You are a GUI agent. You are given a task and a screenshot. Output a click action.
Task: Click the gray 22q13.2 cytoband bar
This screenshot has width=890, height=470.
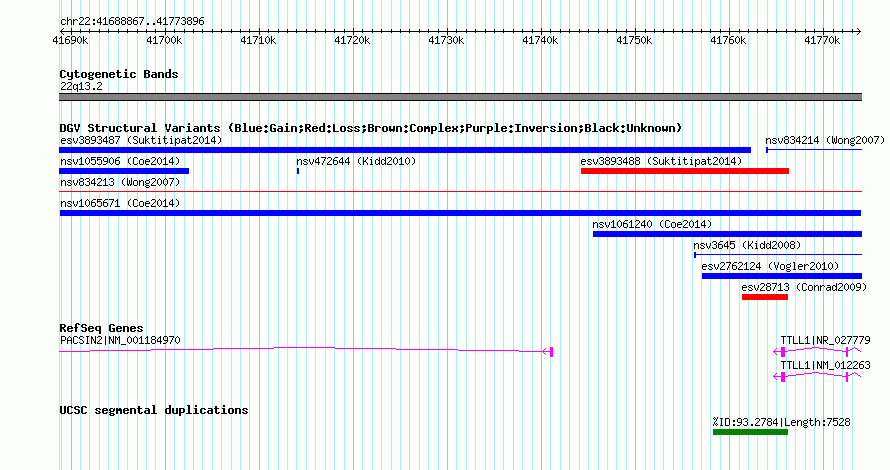click(460, 97)
